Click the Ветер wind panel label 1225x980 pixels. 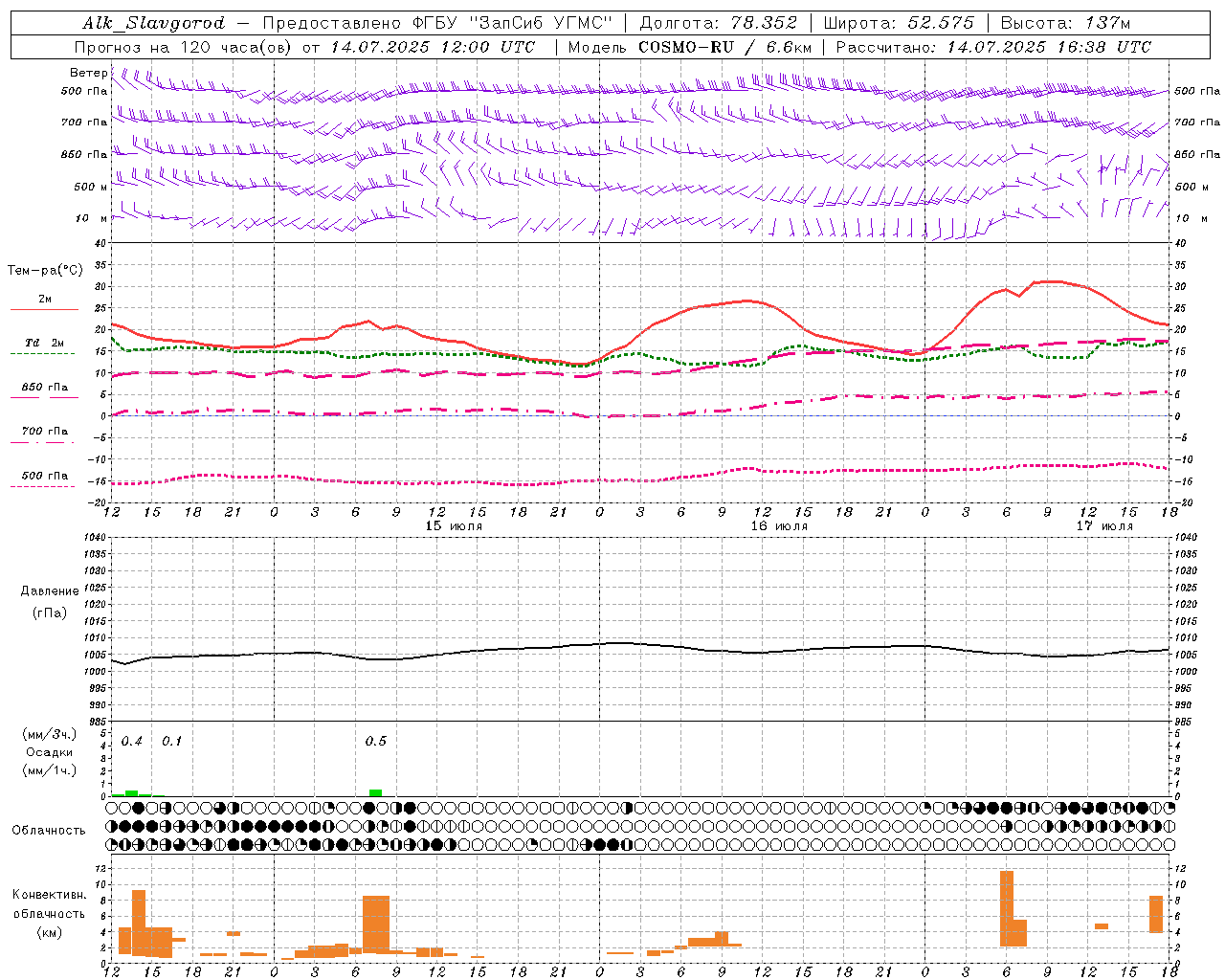click(x=88, y=73)
